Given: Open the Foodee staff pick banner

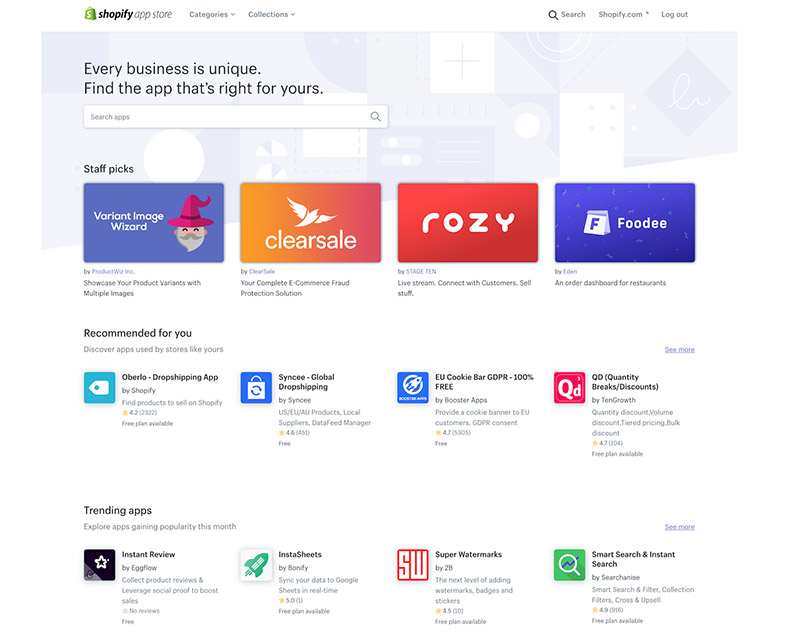Looking at the screenshot, I should point(625,223).
